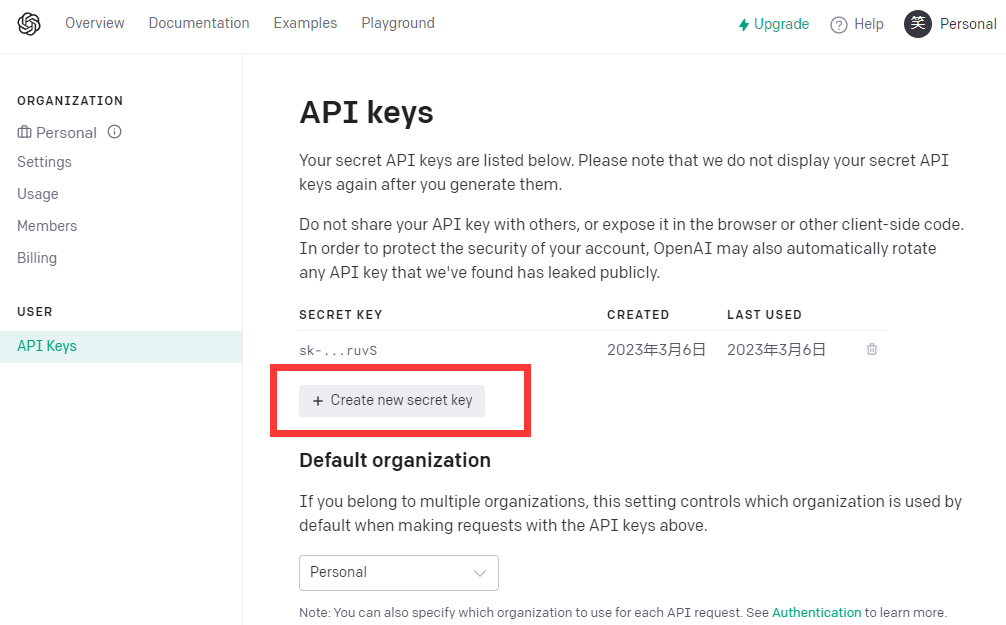Open the Billing section
Viewport: 1006px width, 625px height.
click(37, 258)
